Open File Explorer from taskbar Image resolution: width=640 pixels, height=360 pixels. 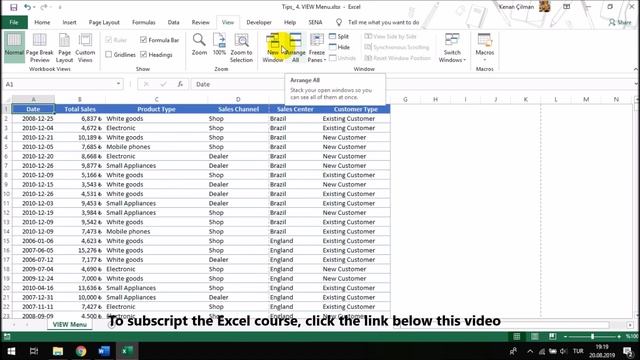(58, 351)
